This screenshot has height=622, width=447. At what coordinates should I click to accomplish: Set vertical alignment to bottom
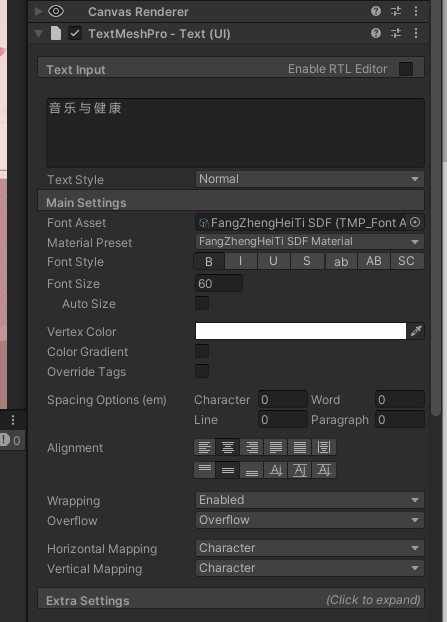click(252, 470)
